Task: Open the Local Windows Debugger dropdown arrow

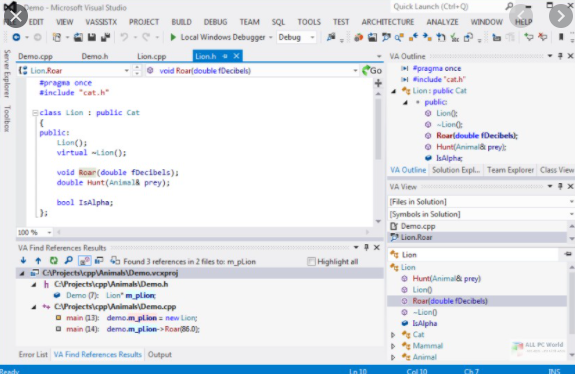Action: point(271,37)
